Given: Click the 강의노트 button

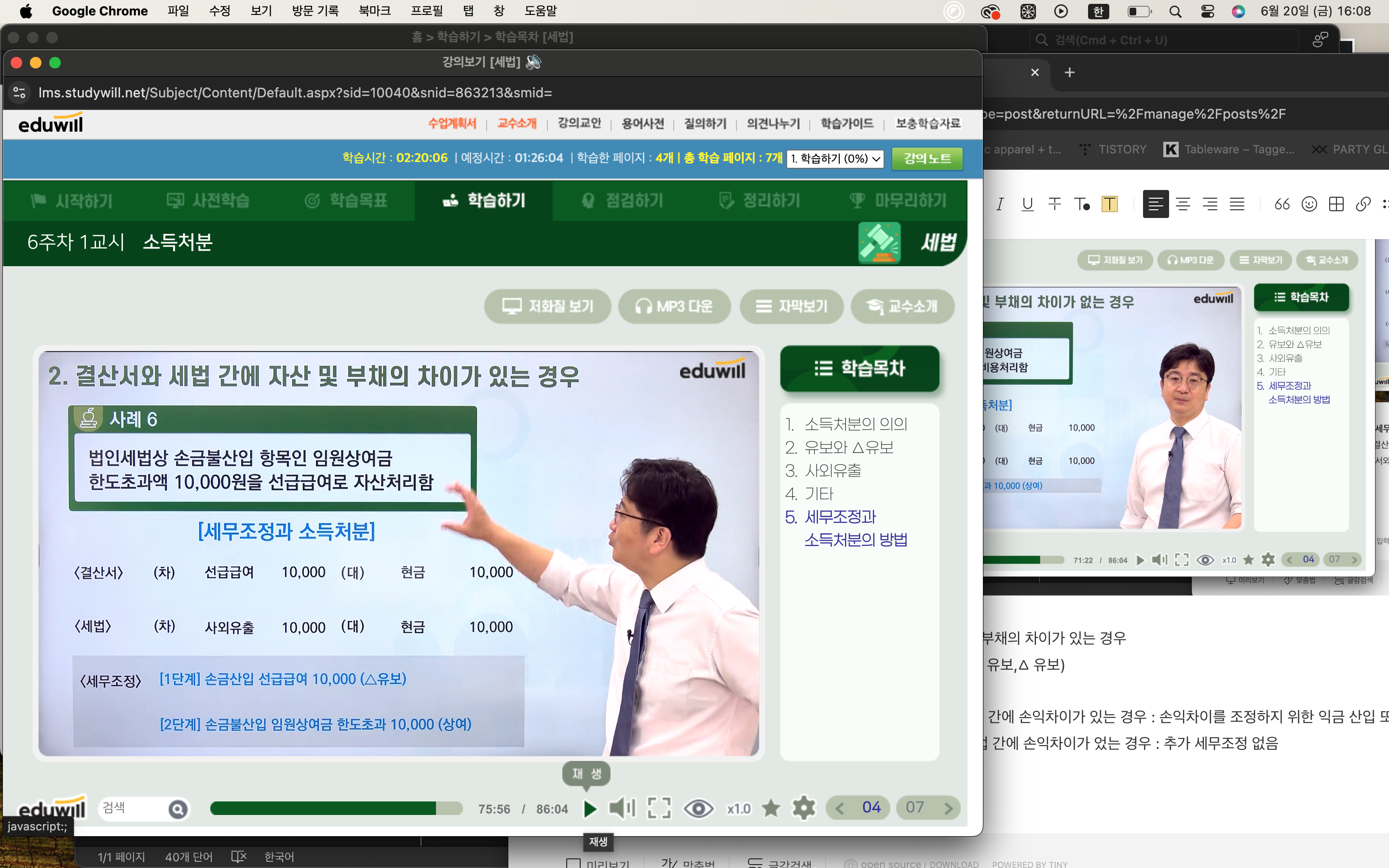Looking at the screenshot, I should (927, 159).
